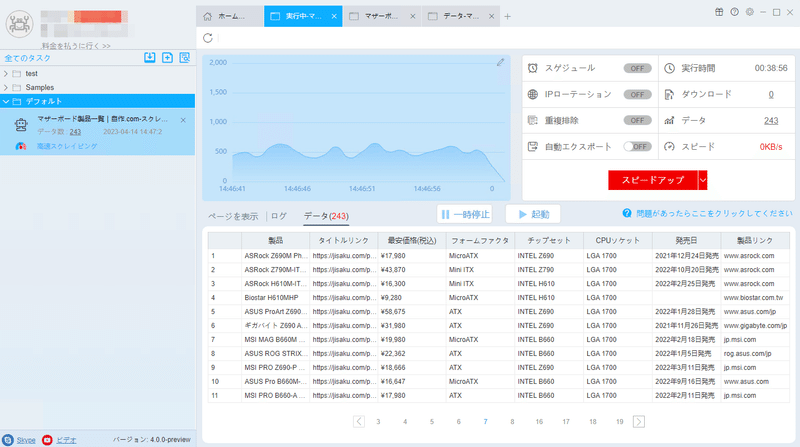Expand the Samples folder
Image resolution: width=800 pixels, height=447 pixels.
point(6,87)
